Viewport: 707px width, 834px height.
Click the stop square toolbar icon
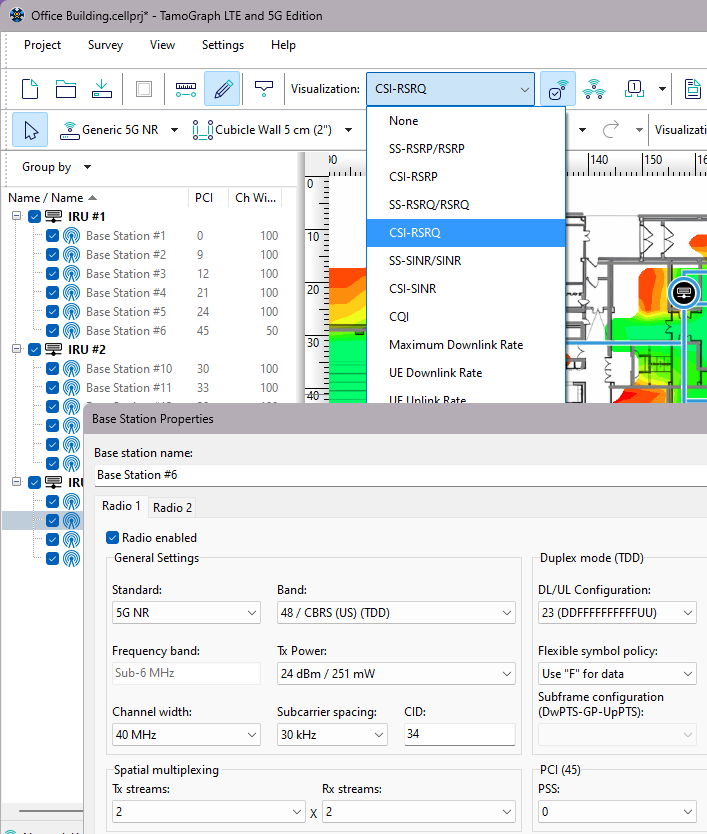[144, 89]
